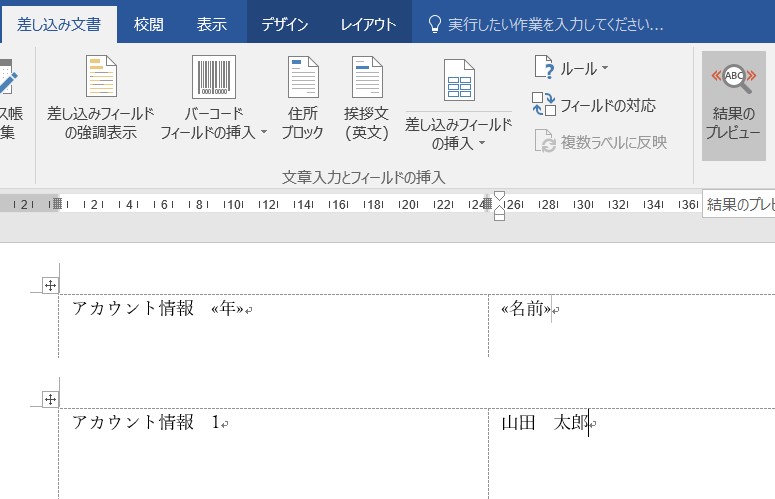This screenshot has width=775, height=499.
Task: Click the 山田 太郎 text in the second table
Action: pos(545,423)
